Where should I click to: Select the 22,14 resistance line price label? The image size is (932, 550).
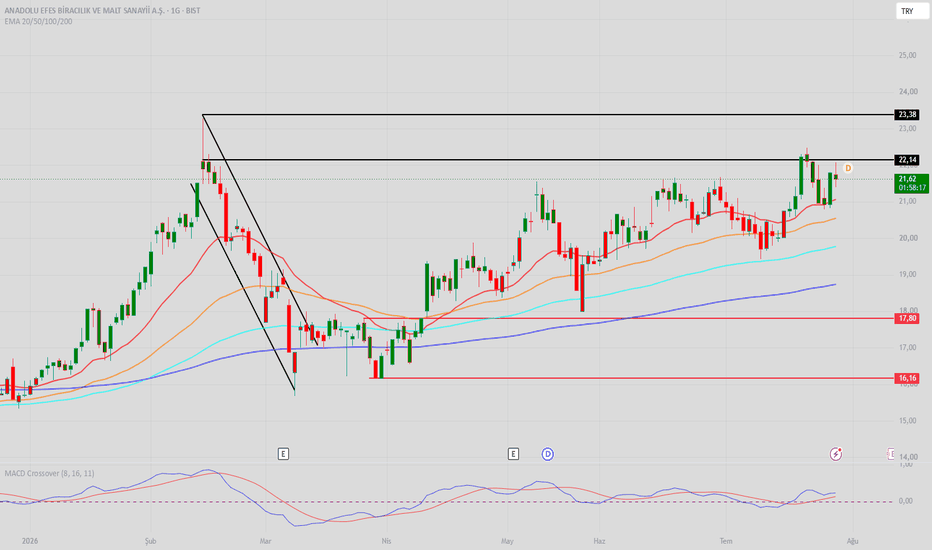point(907,159)
